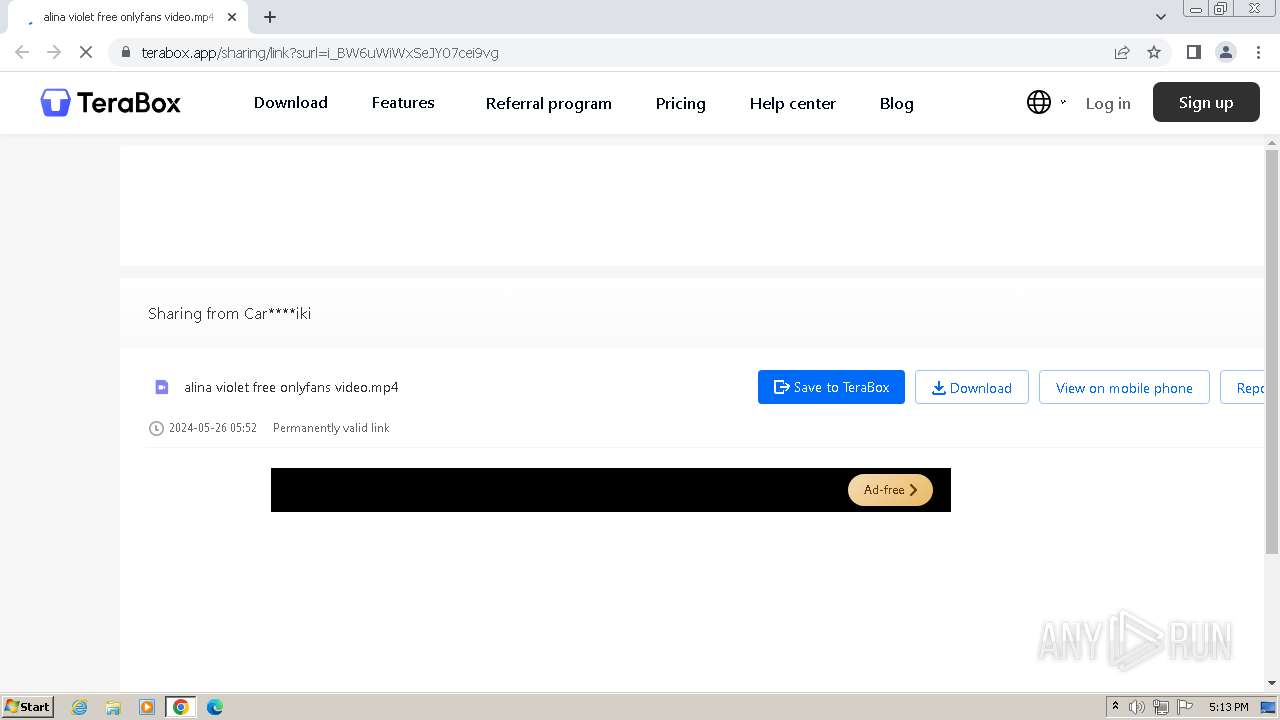Stop loading page button
The width and height of the screenshot is (1280, 720).
(x=86, y=52)
